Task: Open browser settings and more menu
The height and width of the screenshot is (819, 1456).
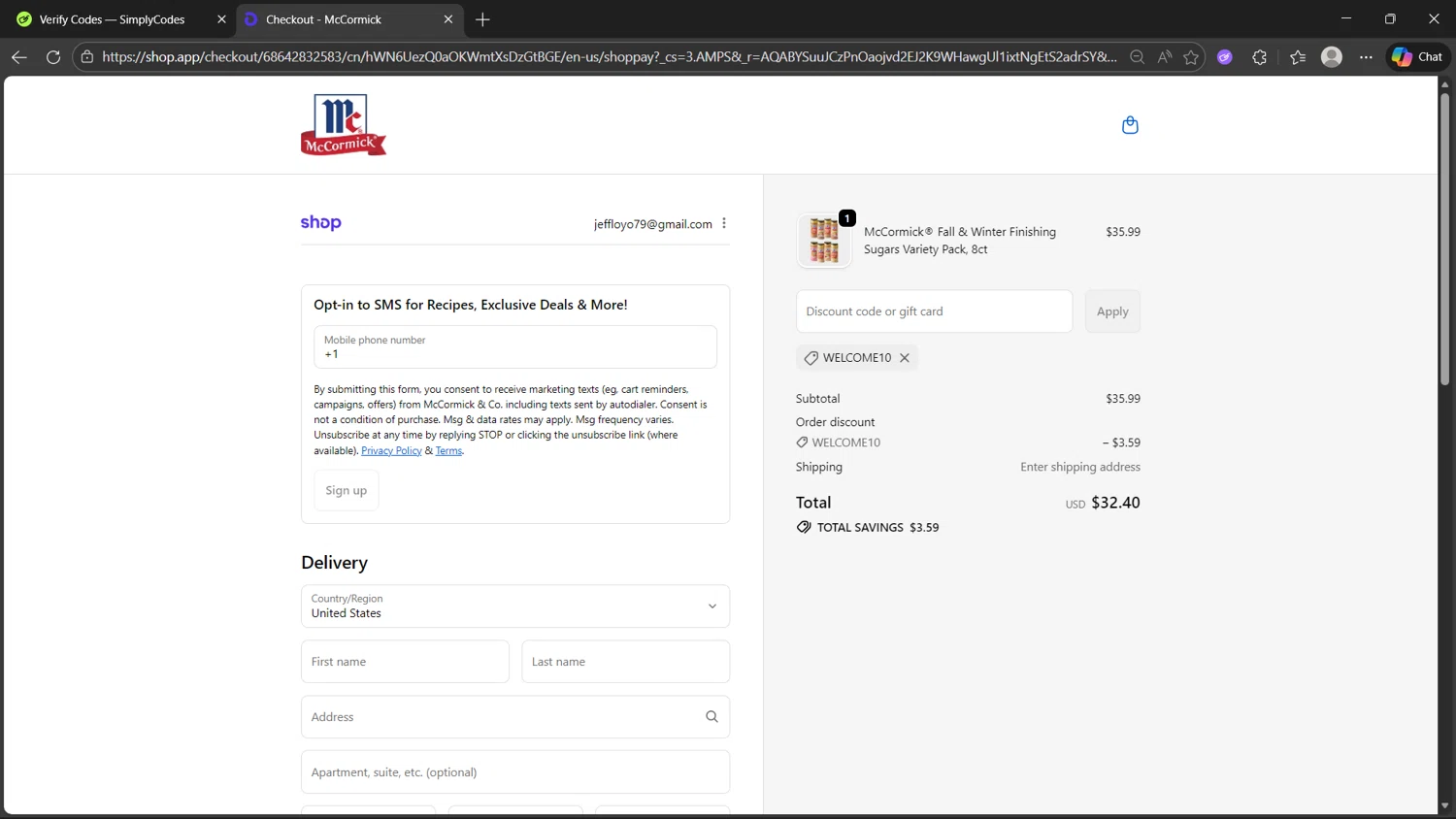Action: click(1366, 57)
